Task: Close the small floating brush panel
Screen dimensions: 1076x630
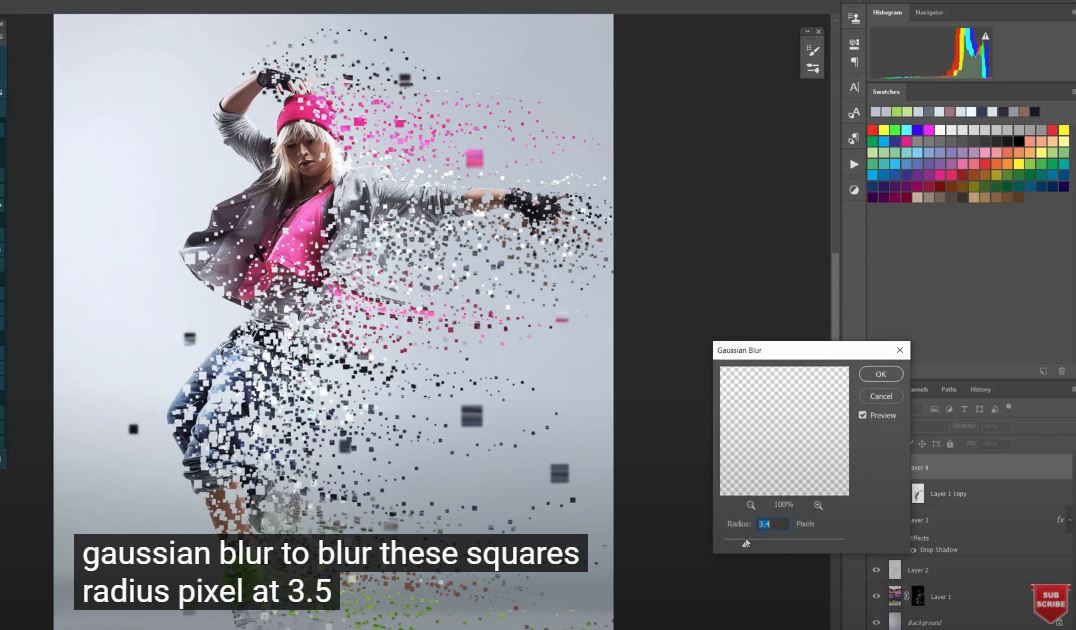Action: click(x=818, y=32)
